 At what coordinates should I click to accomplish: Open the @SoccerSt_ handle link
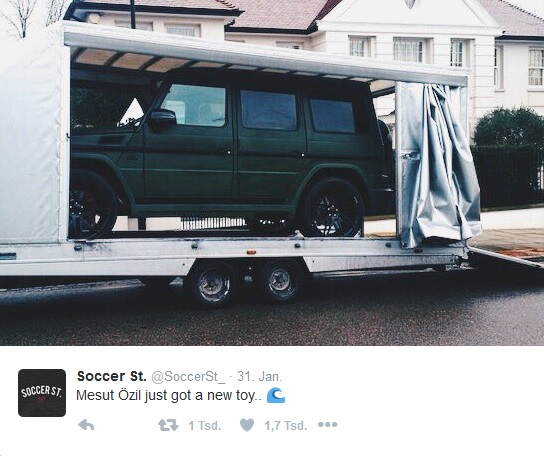click(x=188, y=377)
